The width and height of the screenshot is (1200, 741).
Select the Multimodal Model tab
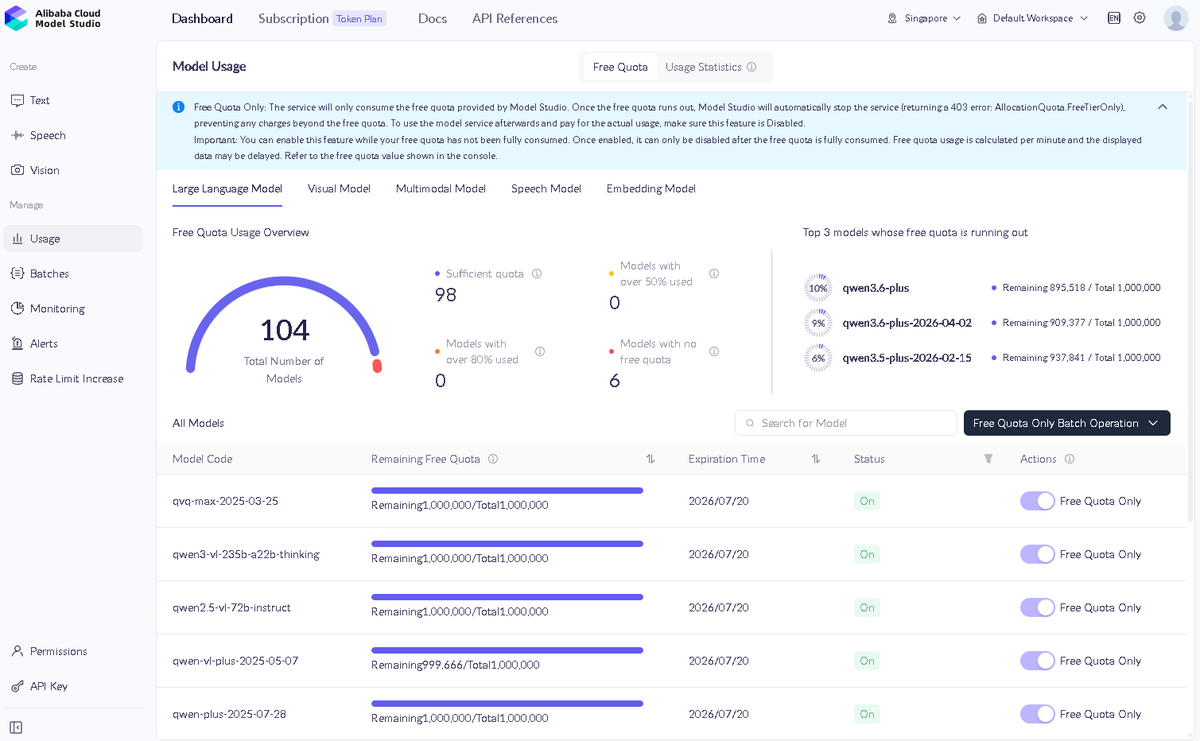click(x=441, y=188)
